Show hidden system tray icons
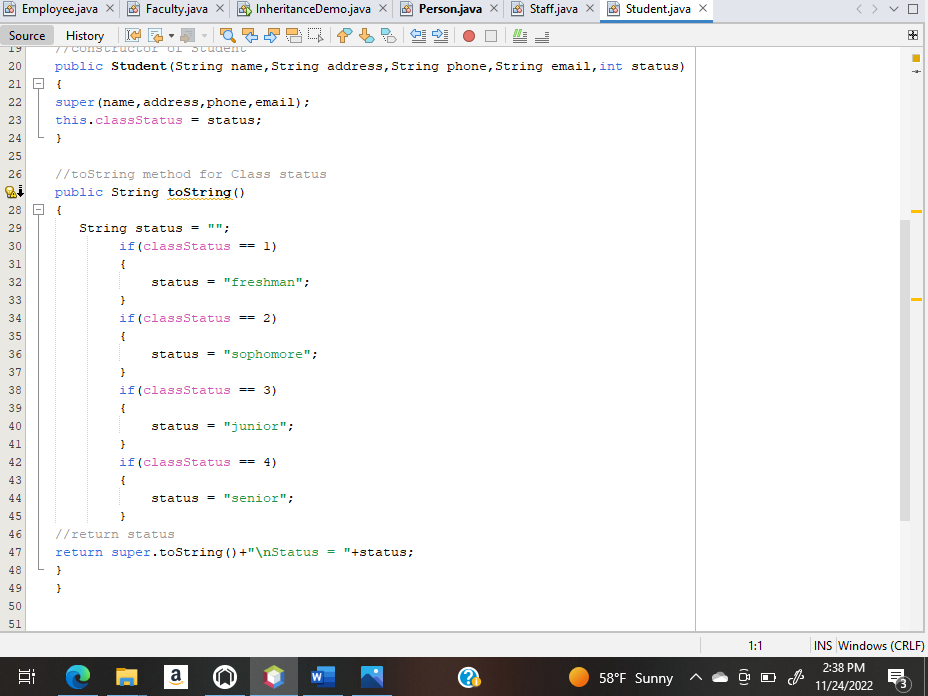Viewport: 928px width, 696px height. pos(696,677)
